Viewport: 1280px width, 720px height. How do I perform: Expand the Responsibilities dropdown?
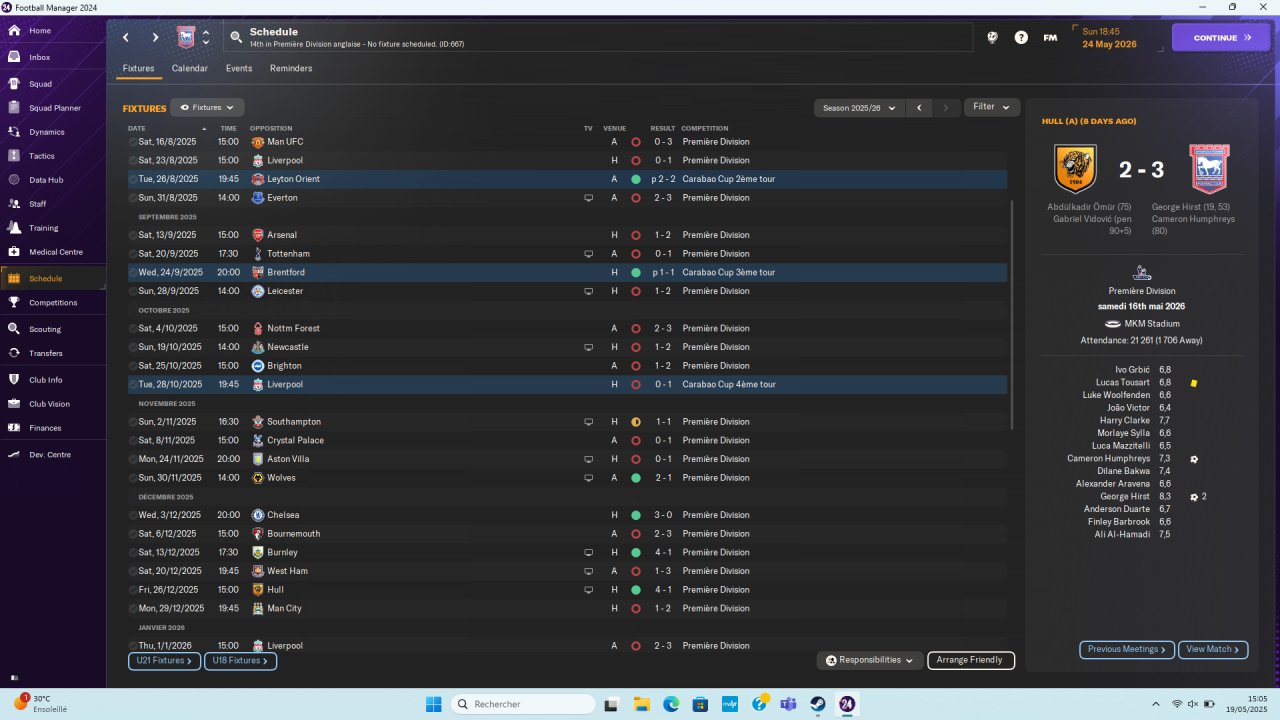(869, 660)
